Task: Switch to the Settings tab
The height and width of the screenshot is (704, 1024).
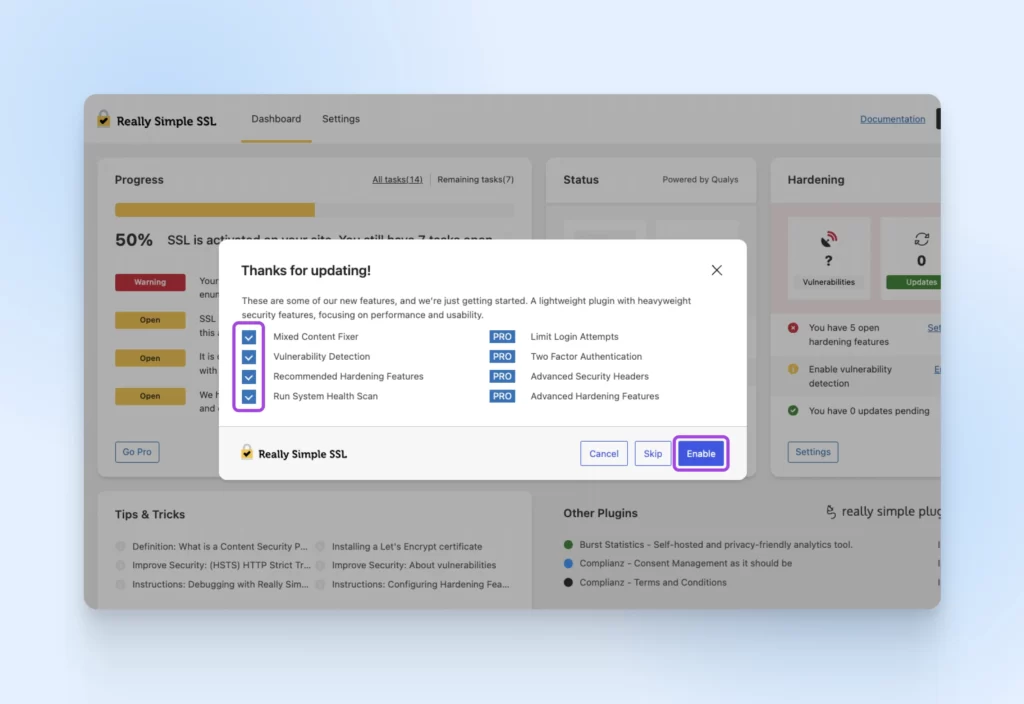Action: point(341,119)
